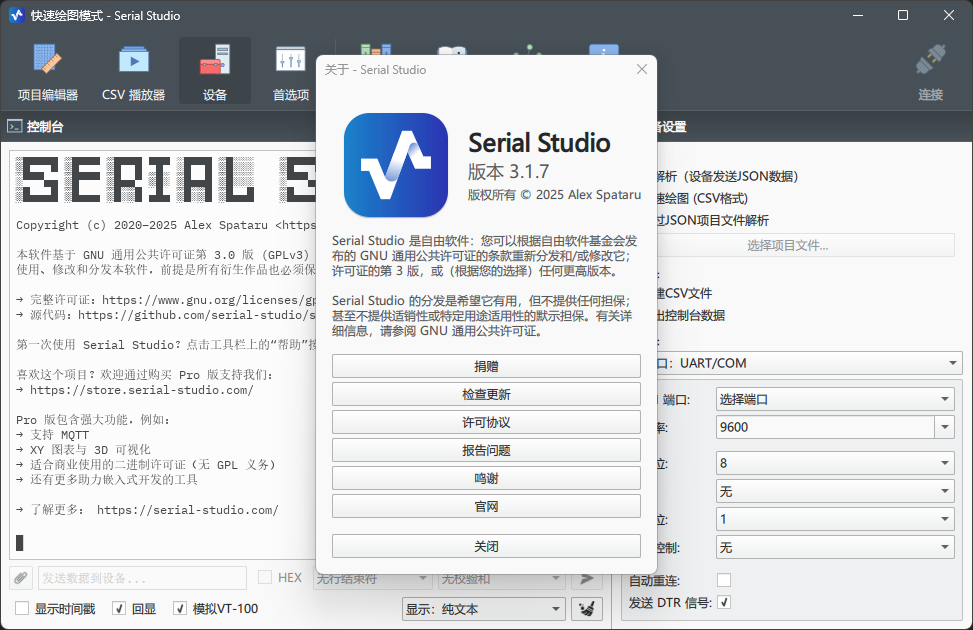Click the 关闭 button in About dialog
This screenshot has height=630, width=973.
(486, 546)
